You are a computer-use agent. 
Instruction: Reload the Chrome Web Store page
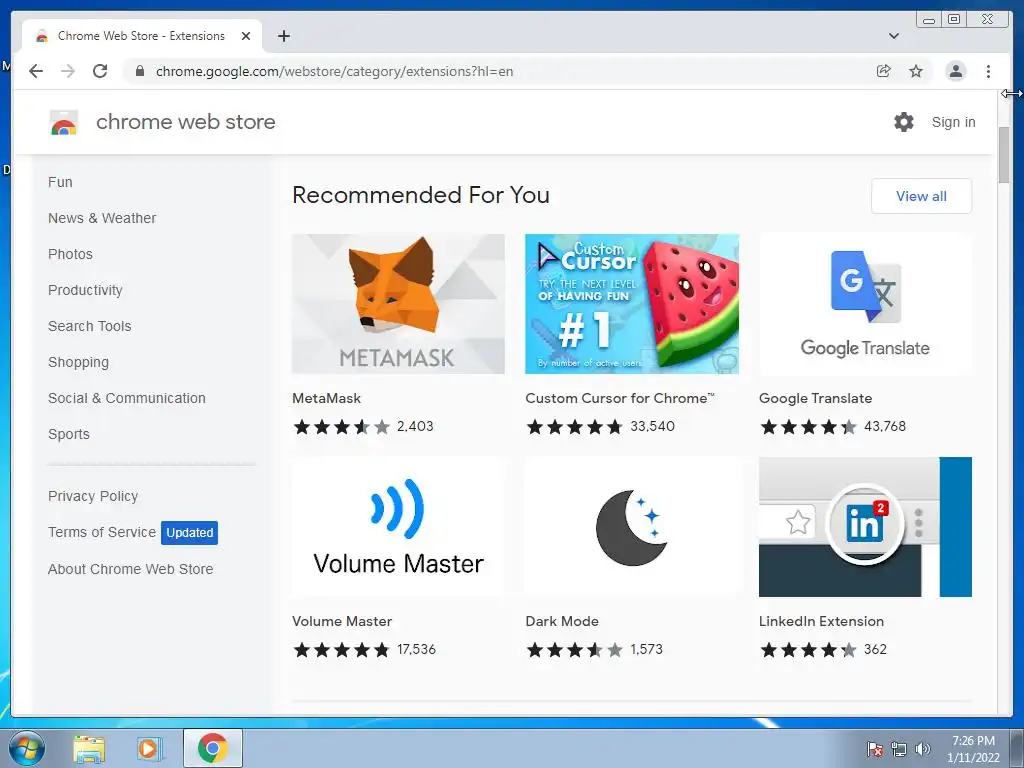tap(100, 71)
